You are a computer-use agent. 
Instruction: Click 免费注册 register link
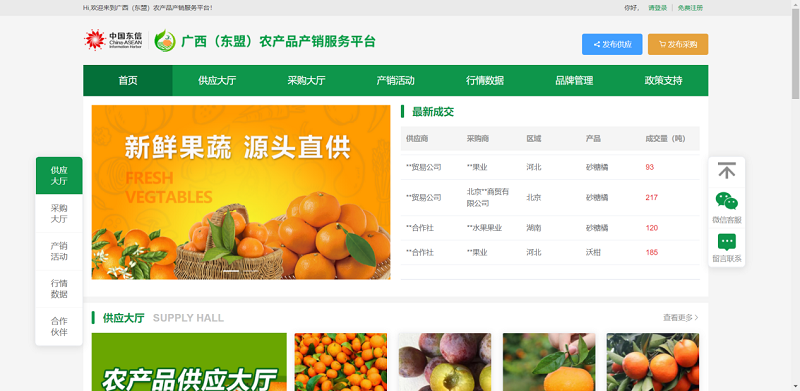(690, 8)
